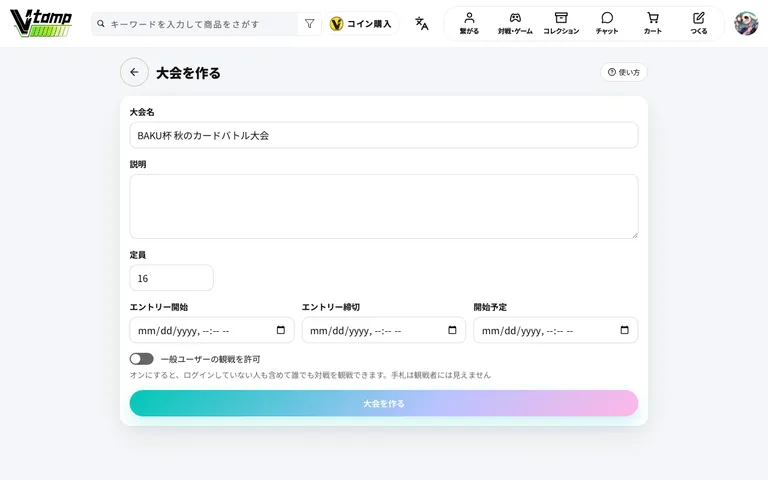Click the 大会名 text field
Image resolution: width=768 pixels, height=480 pixels.
[384, 135]
